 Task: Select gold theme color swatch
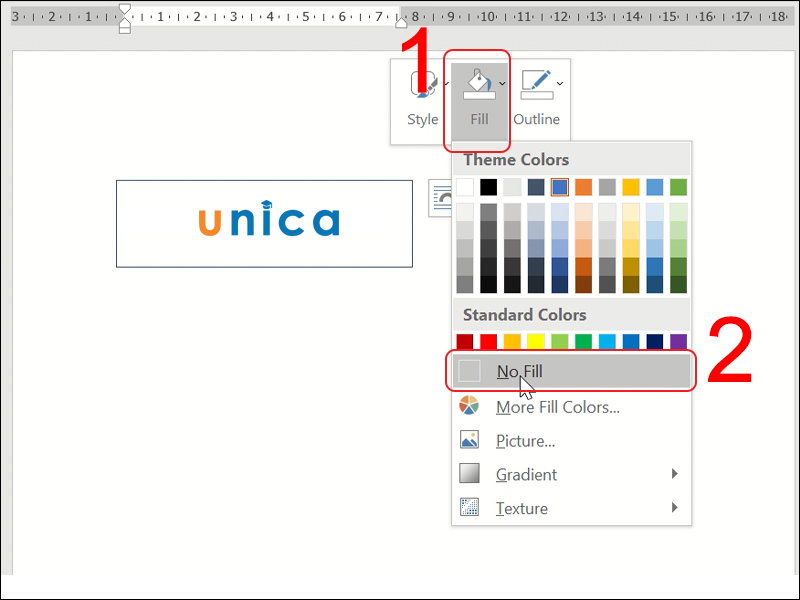(x=631, y=187)
